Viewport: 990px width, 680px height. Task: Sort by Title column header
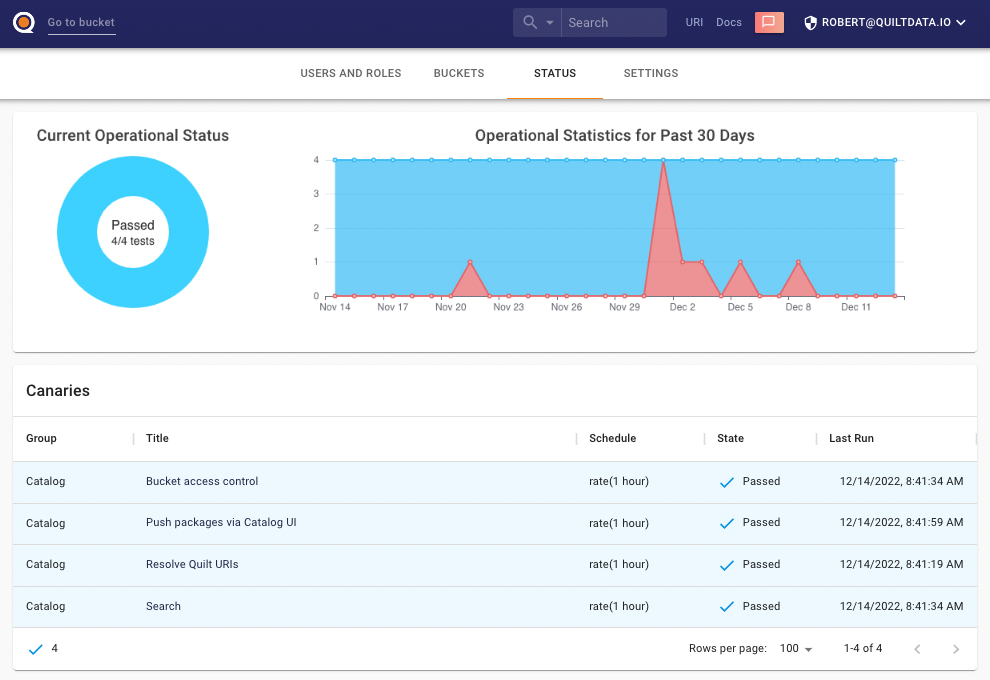point(157,438)
